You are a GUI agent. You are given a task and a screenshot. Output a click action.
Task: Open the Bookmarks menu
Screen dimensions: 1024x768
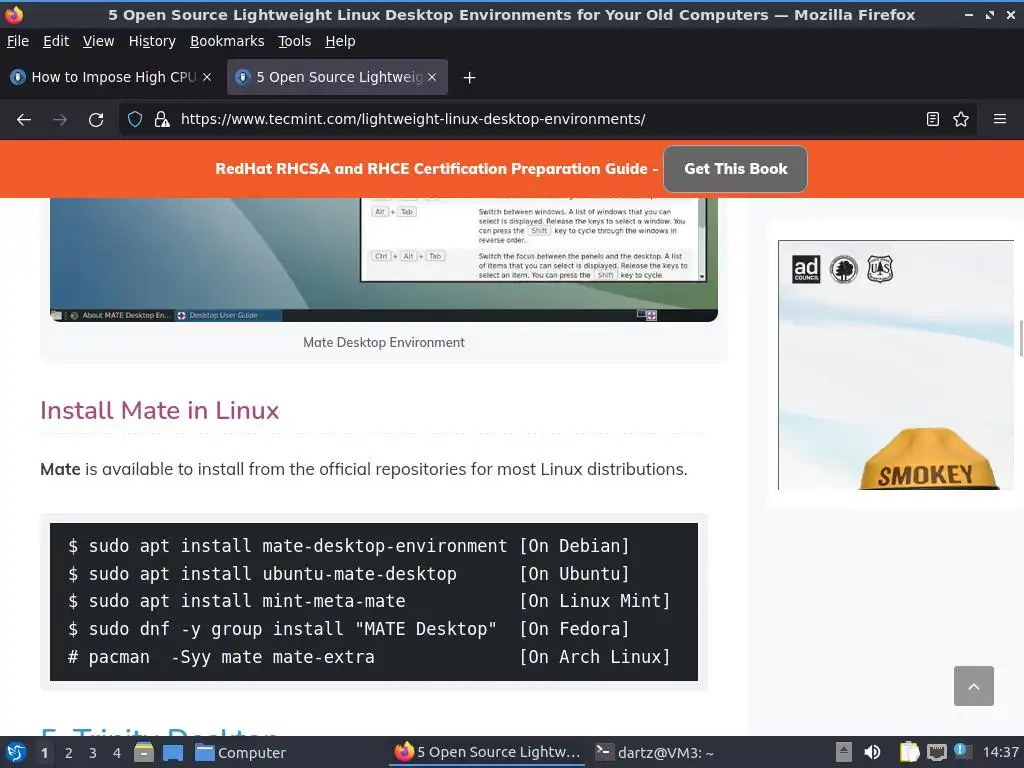(227, 41)
